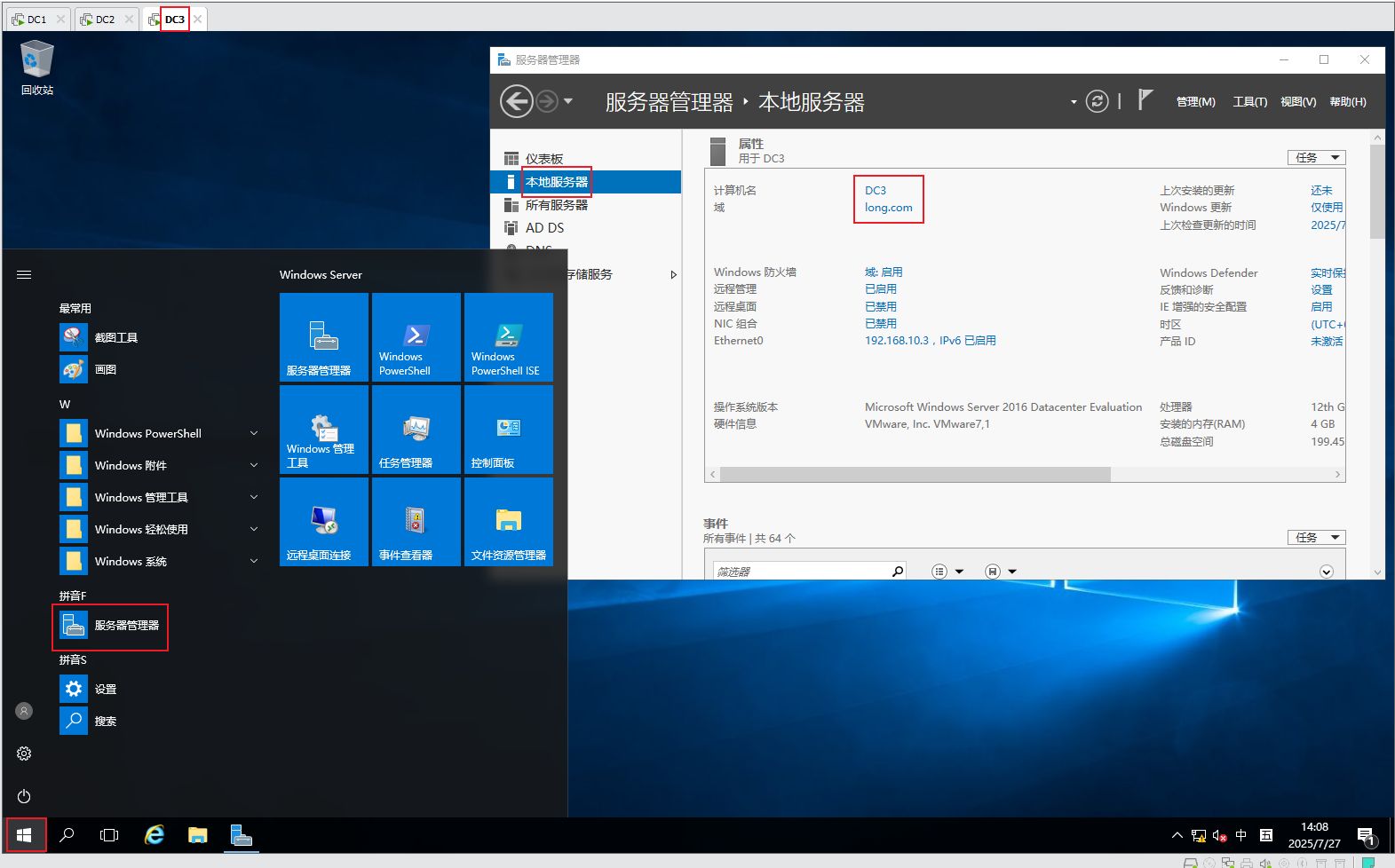
Task: Open the Windows 管理工具 tile
Action: click(324, 430)
